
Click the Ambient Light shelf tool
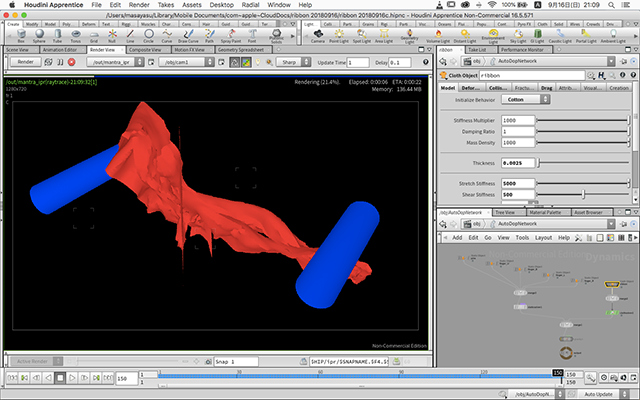point(612,32)
